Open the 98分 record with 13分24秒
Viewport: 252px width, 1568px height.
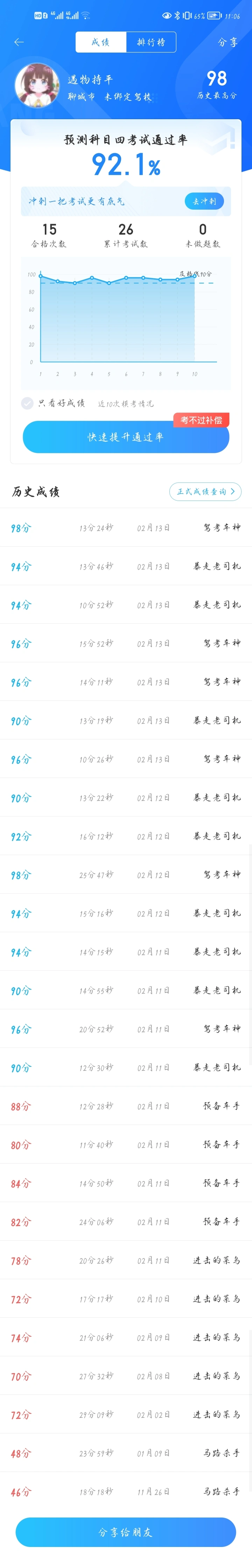pyautogui.click(x=126, y=528)
